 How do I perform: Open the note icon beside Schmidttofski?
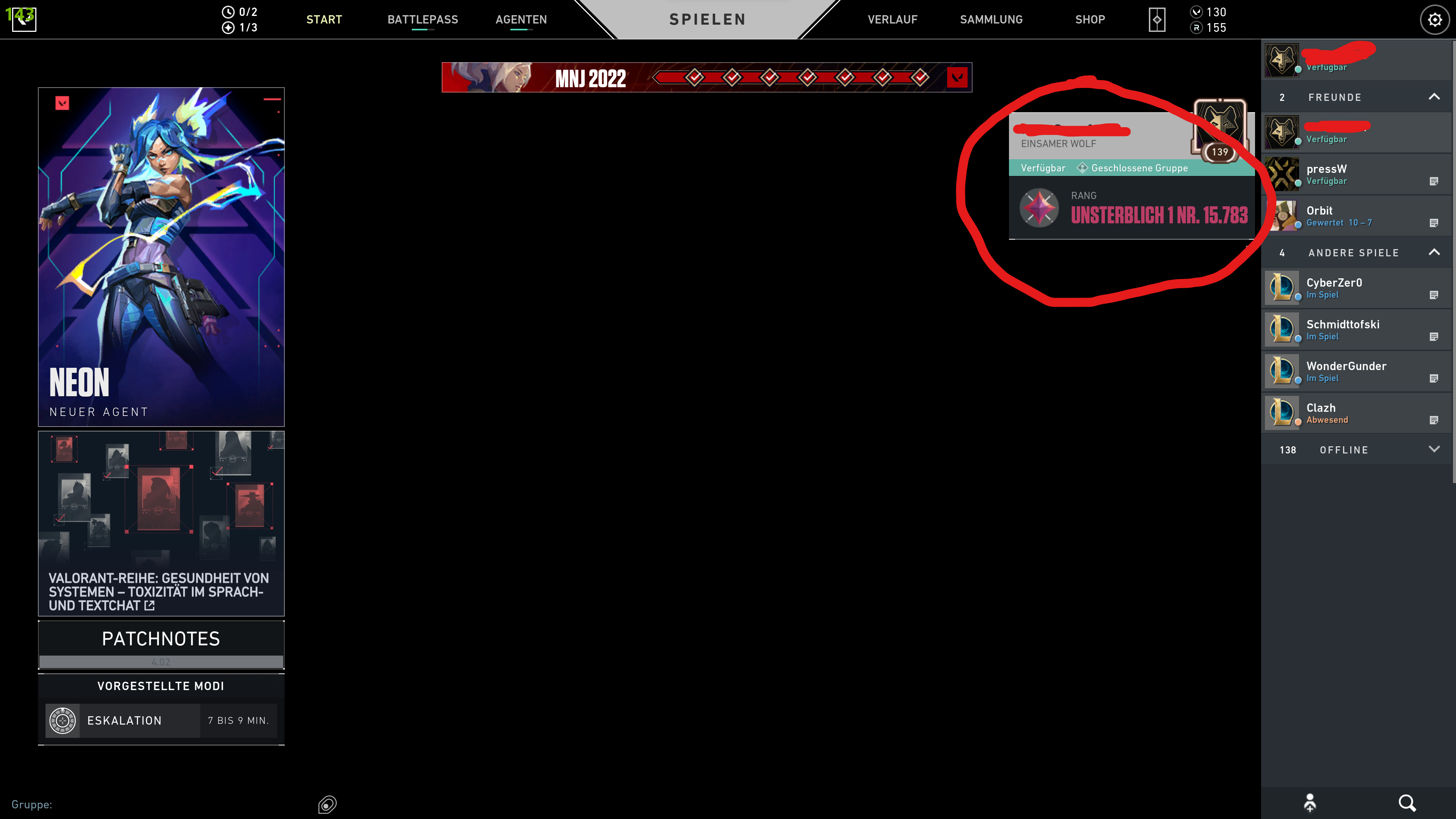click(1433, 337)
